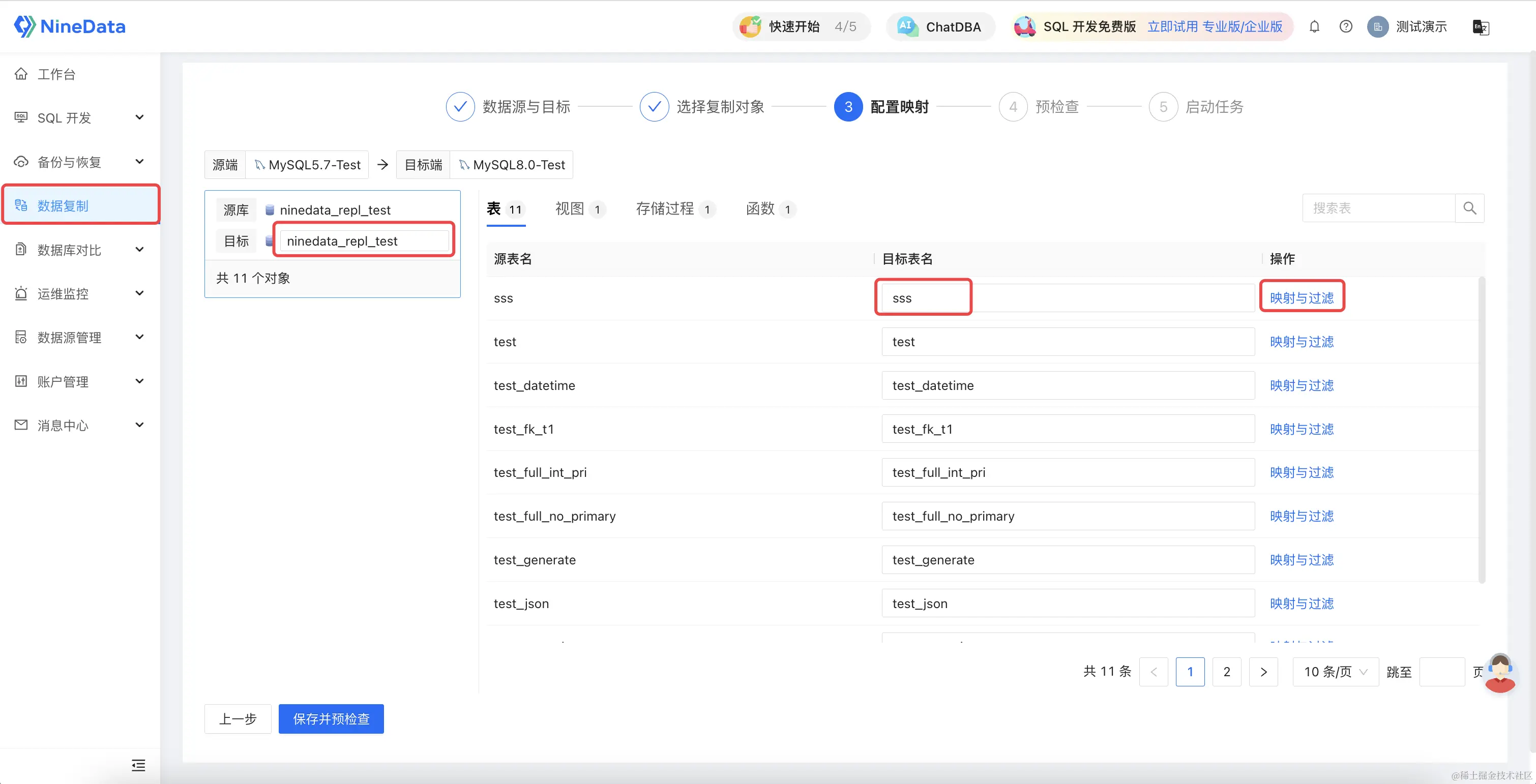Viewport: 1536px width, 784px height.
Task: Click the language translate icon
Action: pos(1481,27)
